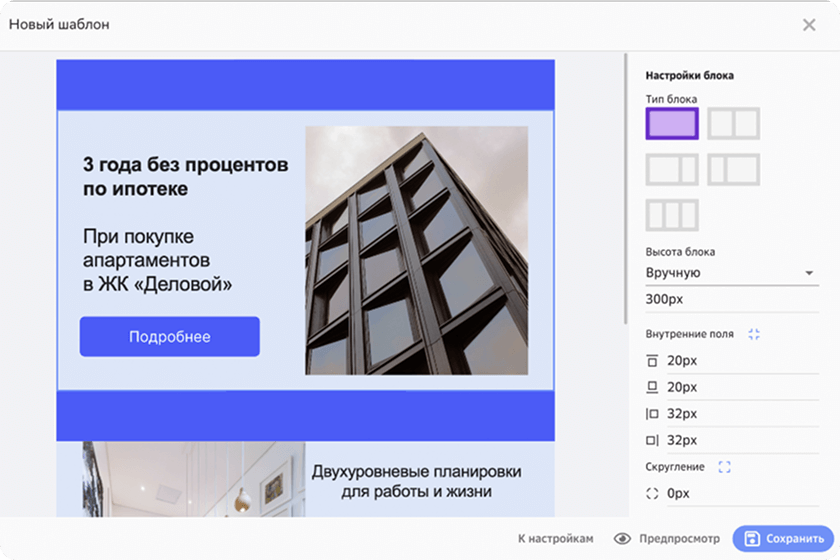Select the two equal columns block type
Image resolution: width=840 pixels, height=560 pixels.
[733, 123]
